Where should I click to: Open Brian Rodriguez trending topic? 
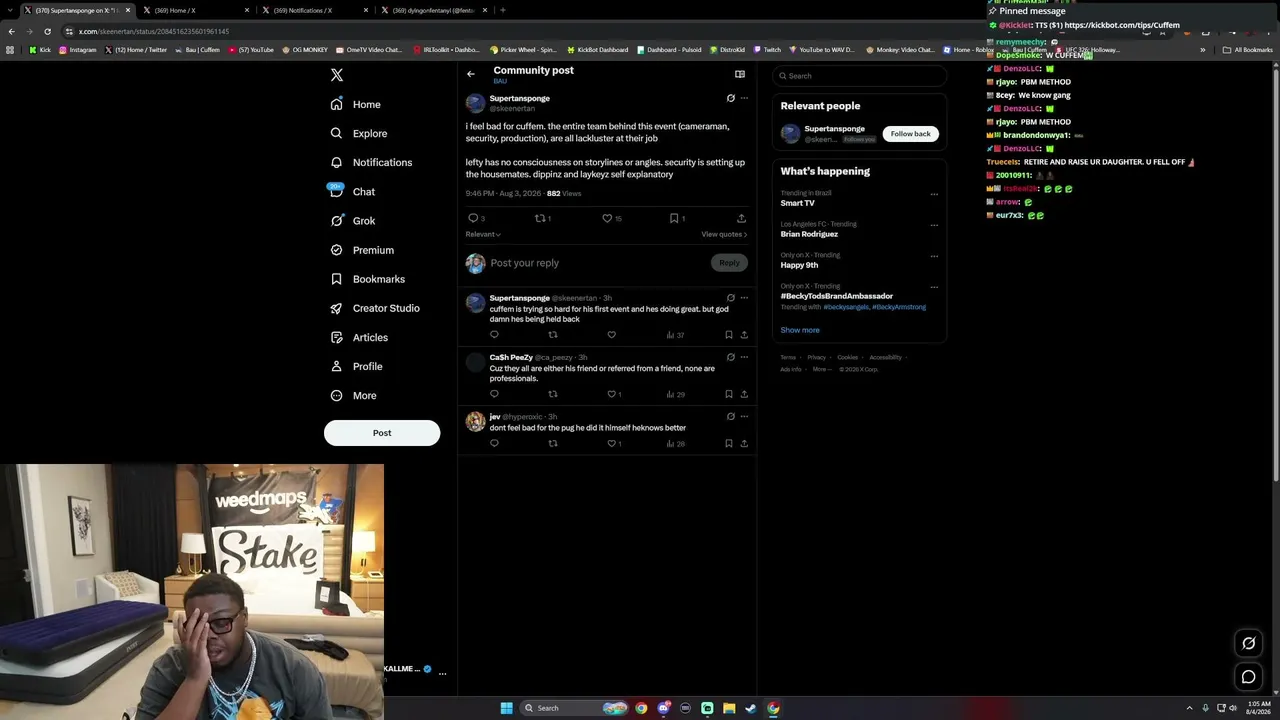809,234
